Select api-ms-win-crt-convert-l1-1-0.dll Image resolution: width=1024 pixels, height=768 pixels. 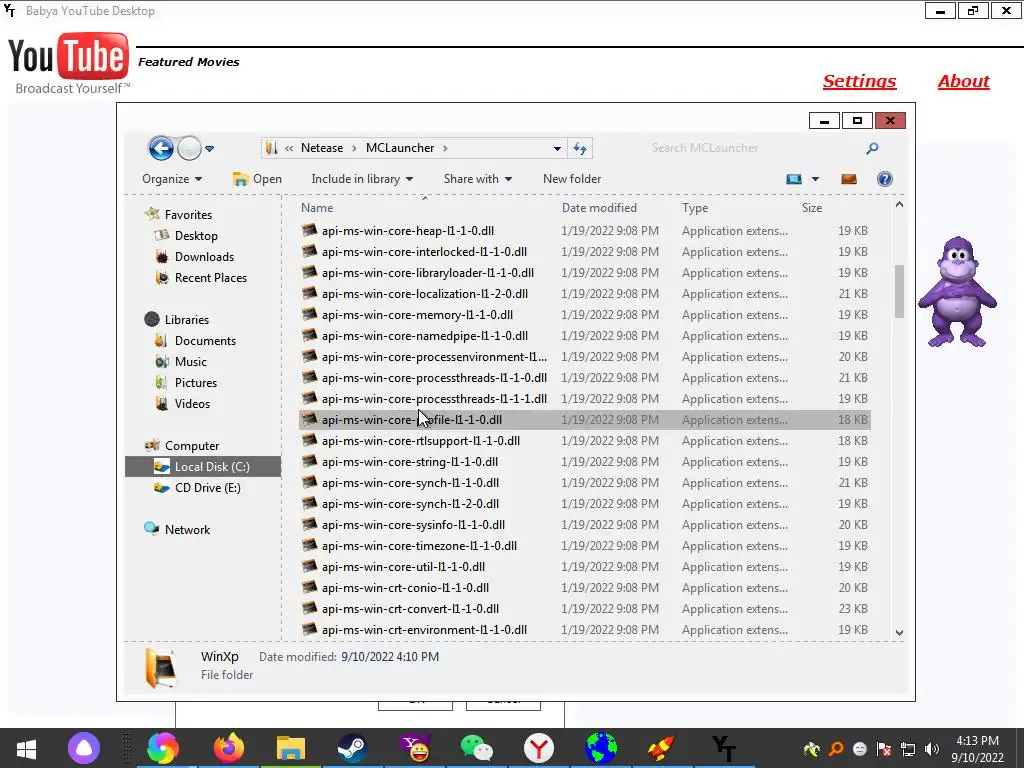(584, 609)
